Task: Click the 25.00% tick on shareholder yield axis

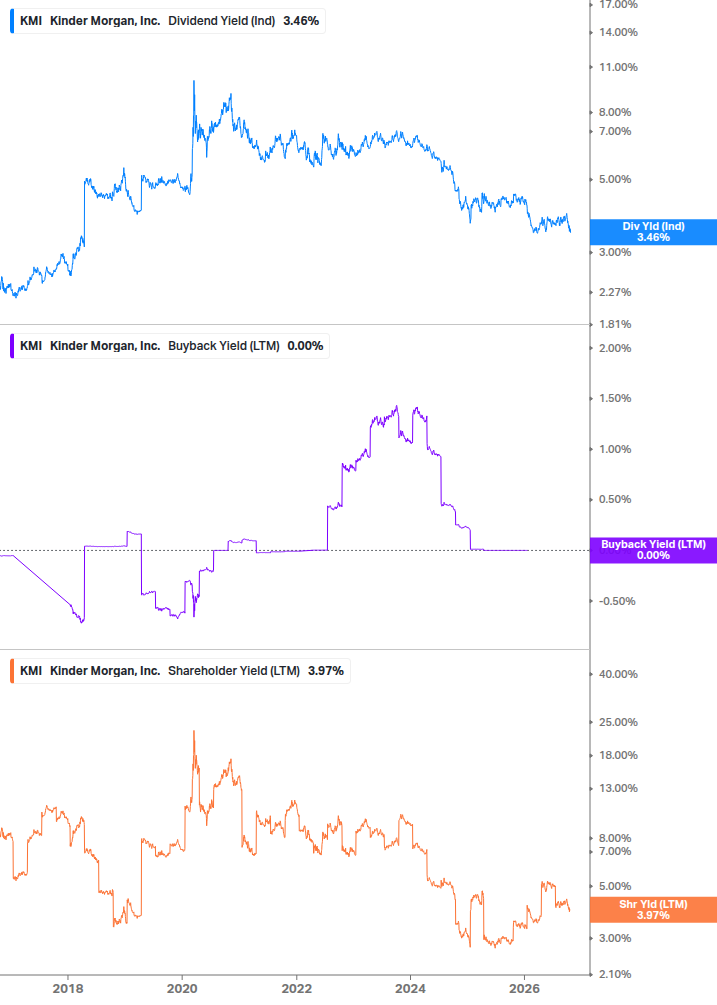Action: click(x=618, y=722)
